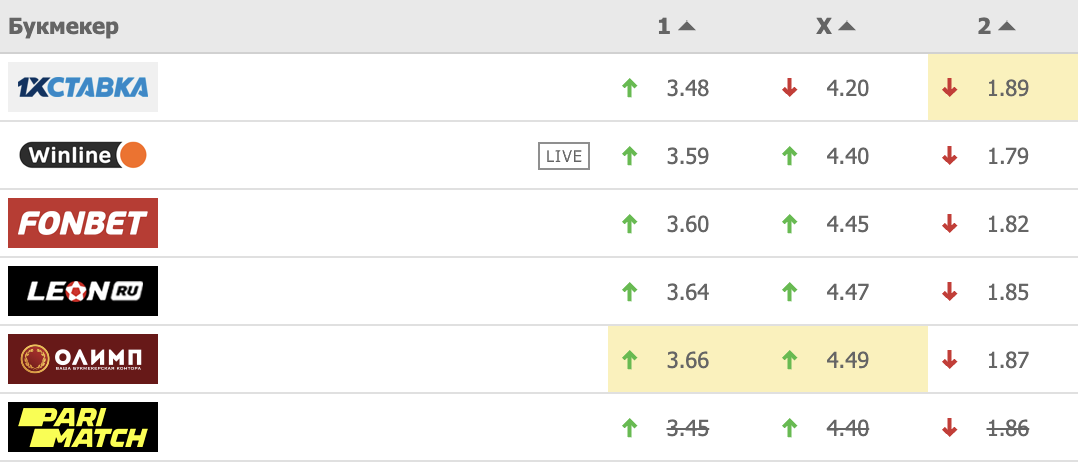Select highlighted 3.66 odds at Олимп

pos(687,360)
